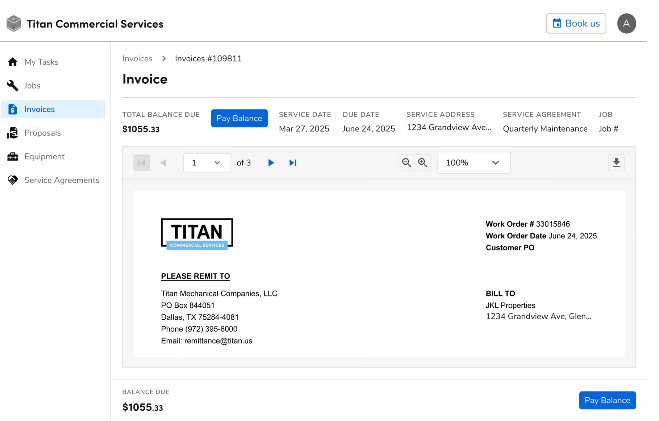Click the Titan Commercial Services cube logo
Image resolution: width=659 pixels, height=421 pixels.
pos(14,24)
